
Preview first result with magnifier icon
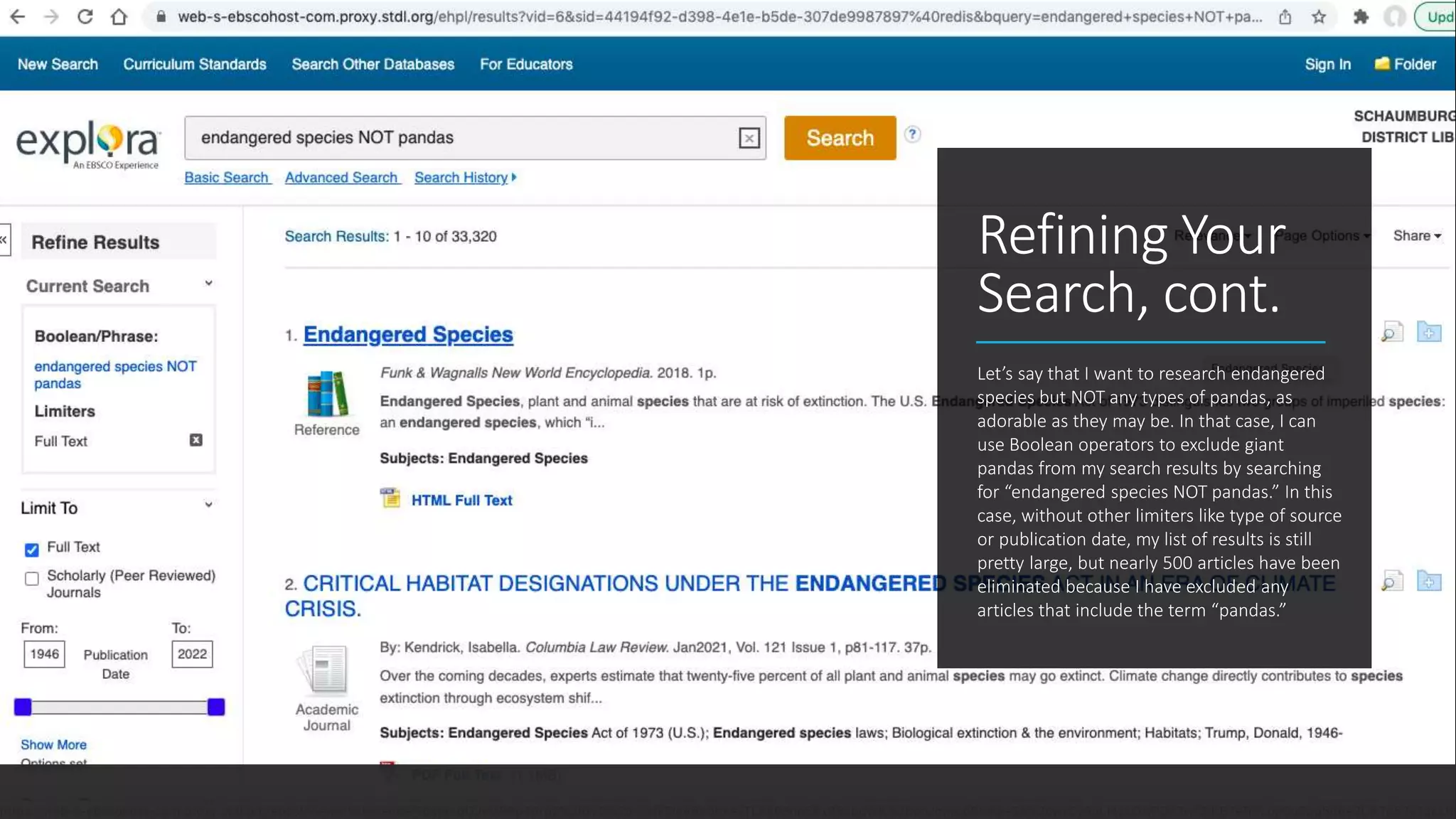click(1391, 332)
